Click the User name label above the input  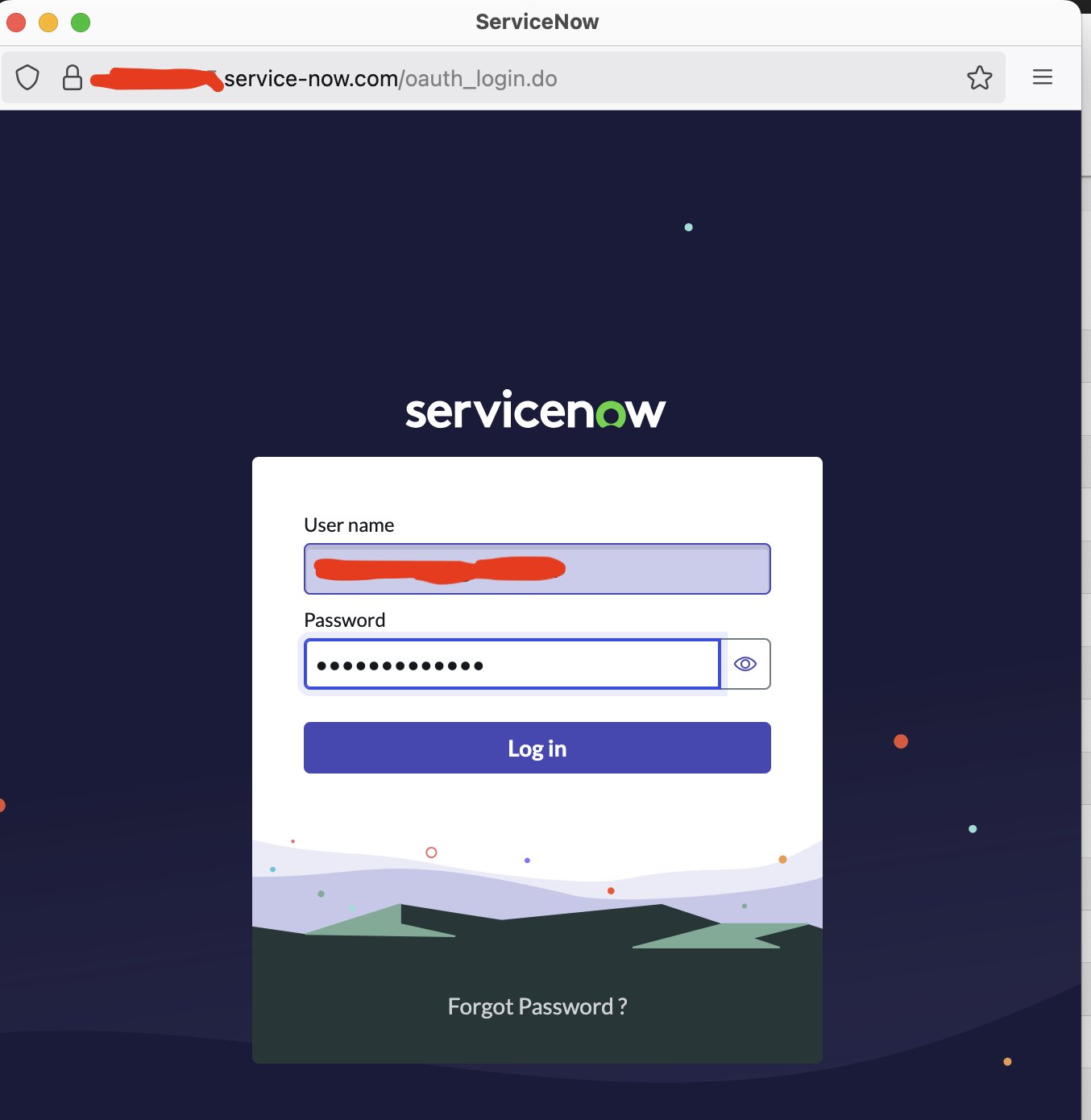[348, 525]
